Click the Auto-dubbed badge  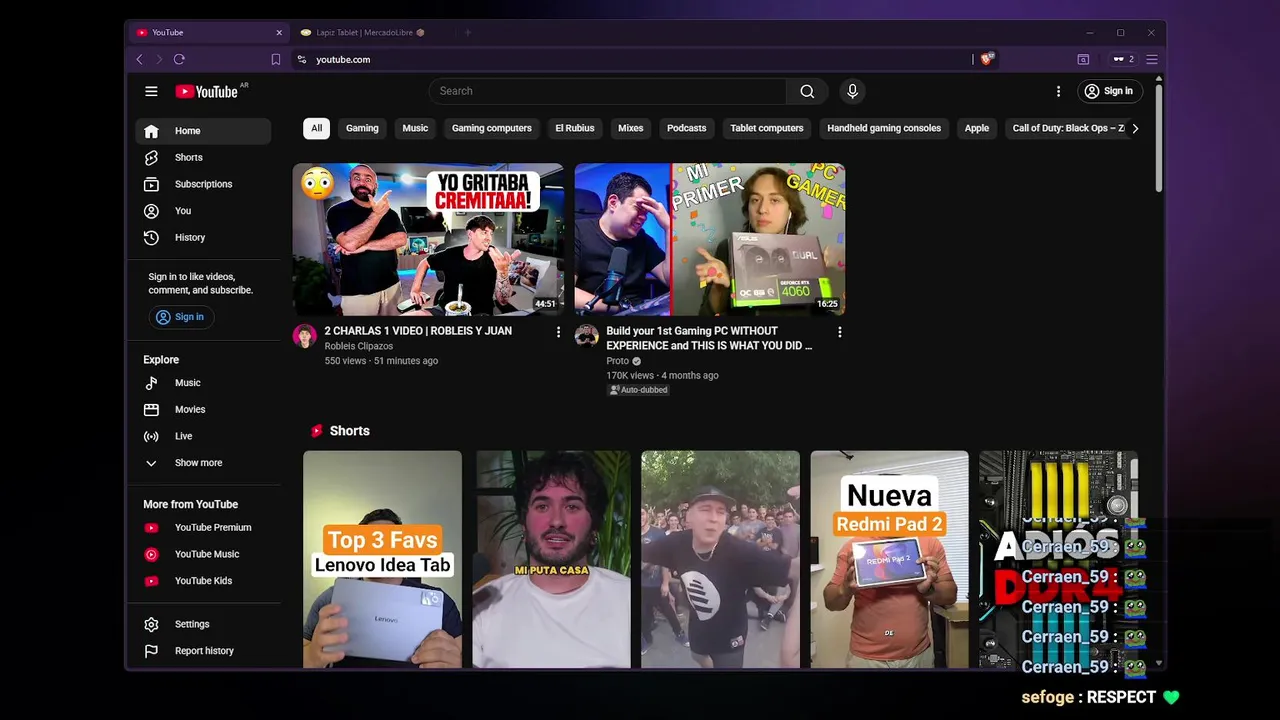(638, 390)
